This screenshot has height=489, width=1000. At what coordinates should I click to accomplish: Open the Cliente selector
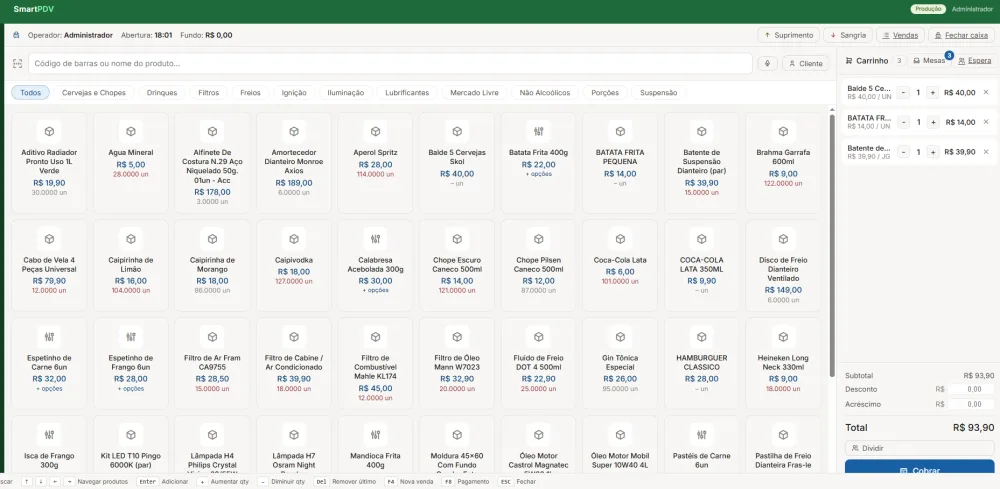click(x=805, y=64)
